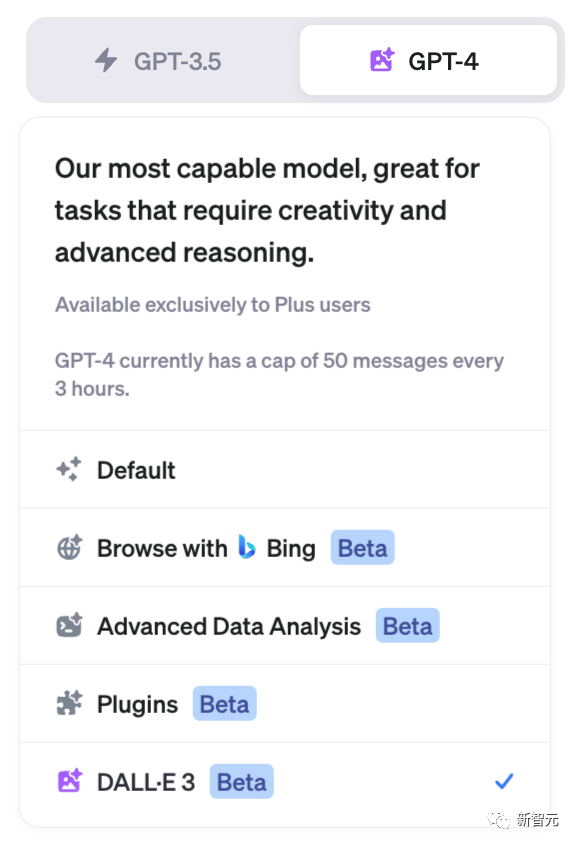Click the Beta badge next to DALL·E 3
Image resolution: width=577 pixels, height=845 pixels.
[x=242, y=781]
